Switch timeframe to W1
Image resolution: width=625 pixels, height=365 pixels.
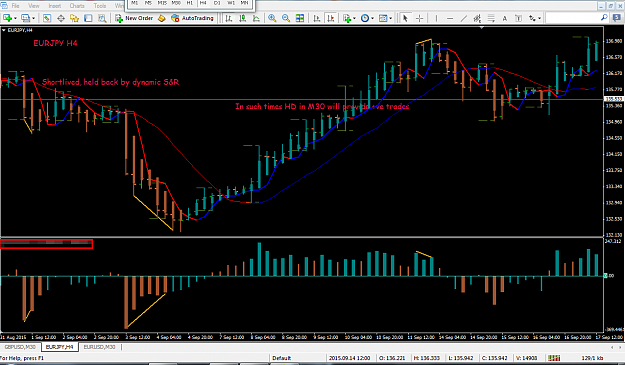(231, 3)
